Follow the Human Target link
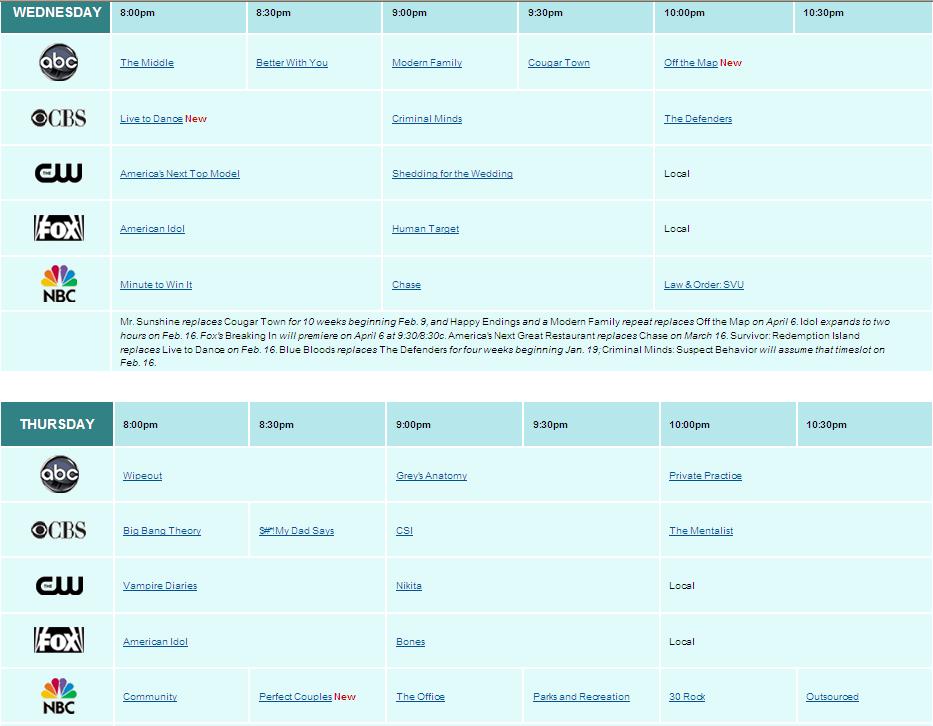 [425, 229]
